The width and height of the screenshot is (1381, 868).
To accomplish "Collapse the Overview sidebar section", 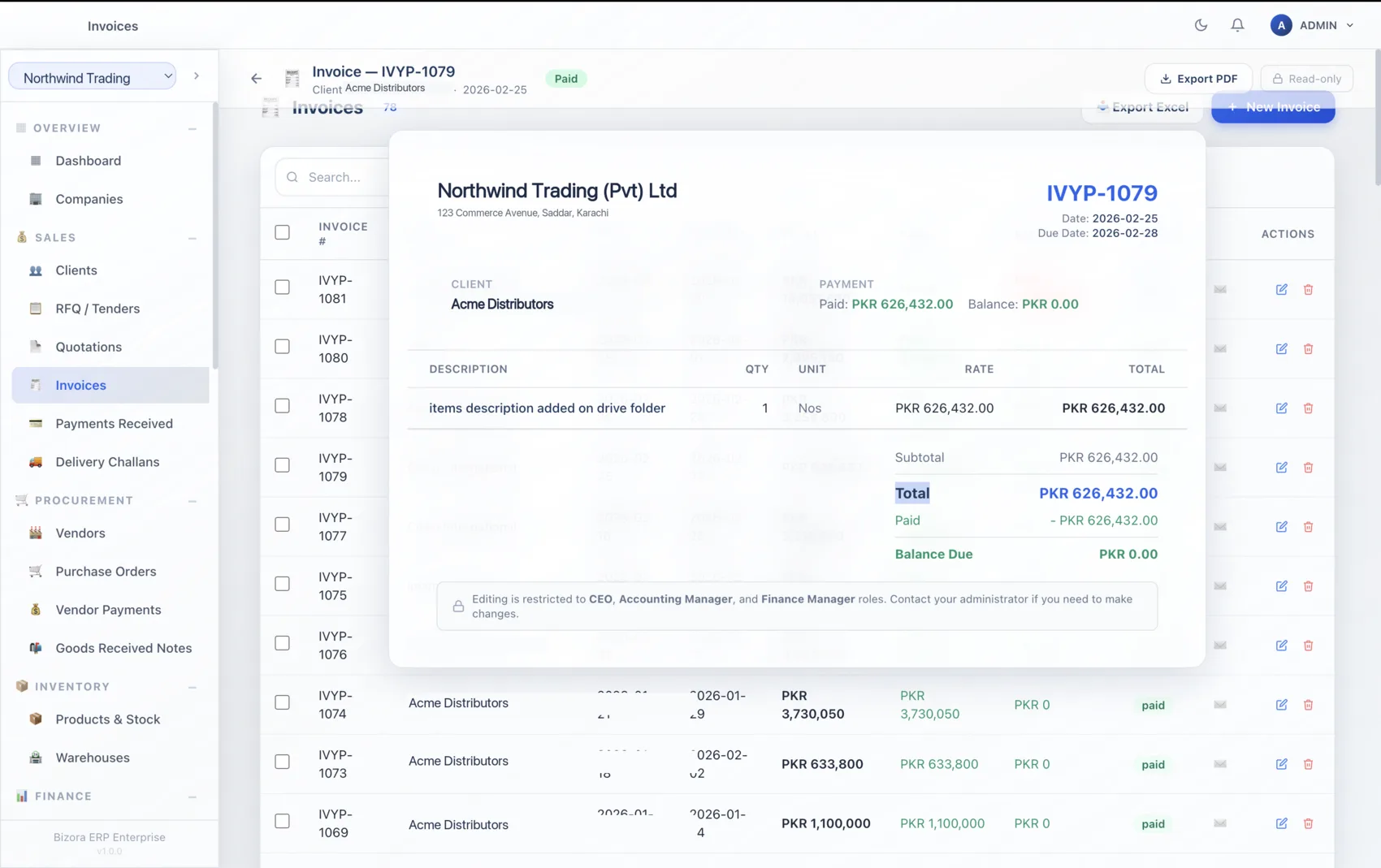I will coord(193,128).
